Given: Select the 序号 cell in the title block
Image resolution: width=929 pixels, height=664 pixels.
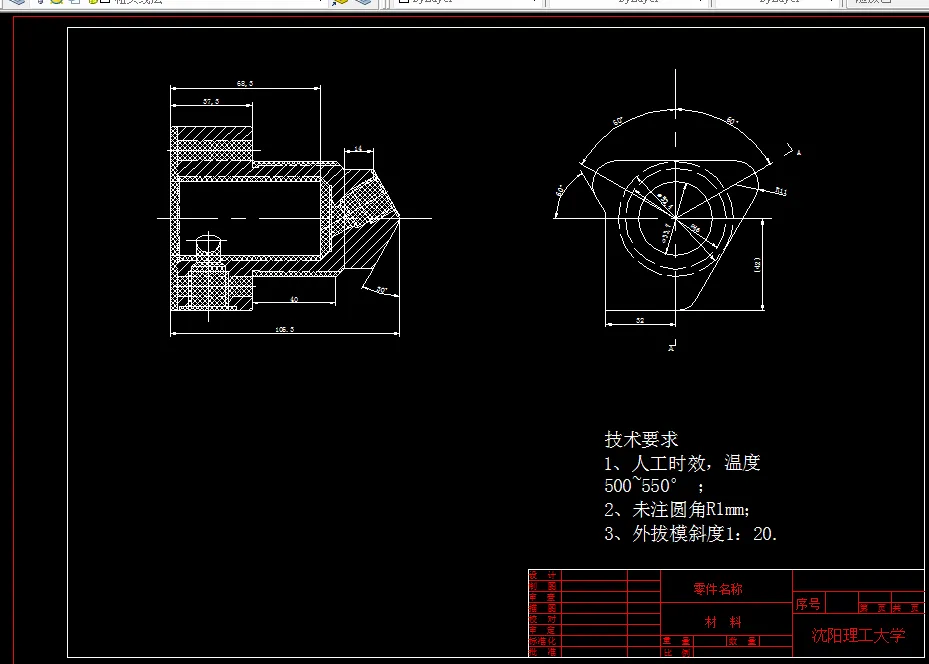Looking at the screenshot, I should click(x=808, y=604).
